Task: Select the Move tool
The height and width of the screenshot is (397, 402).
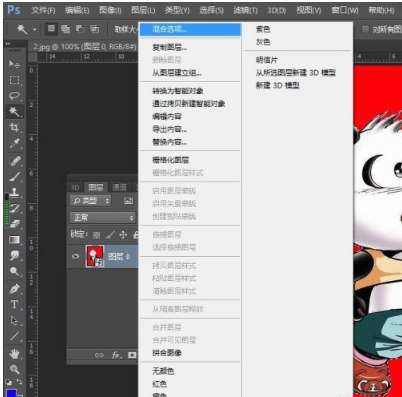Action: (x=14, y=64)
